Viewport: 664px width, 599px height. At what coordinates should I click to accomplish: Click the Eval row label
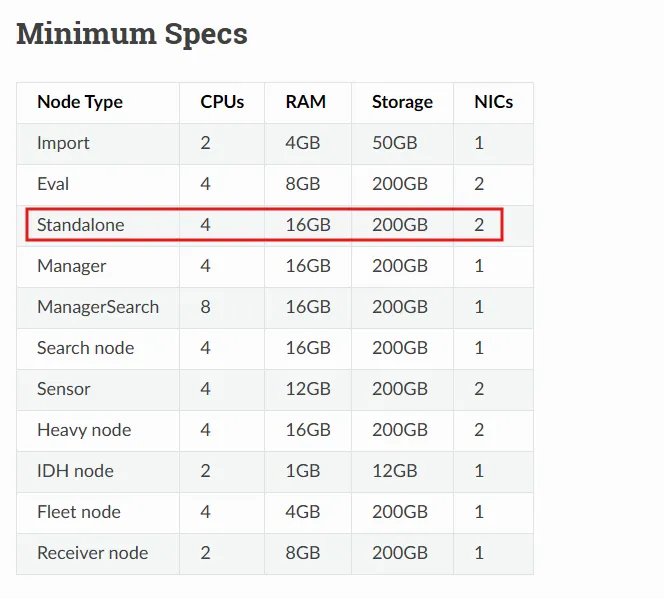point(53,184)
